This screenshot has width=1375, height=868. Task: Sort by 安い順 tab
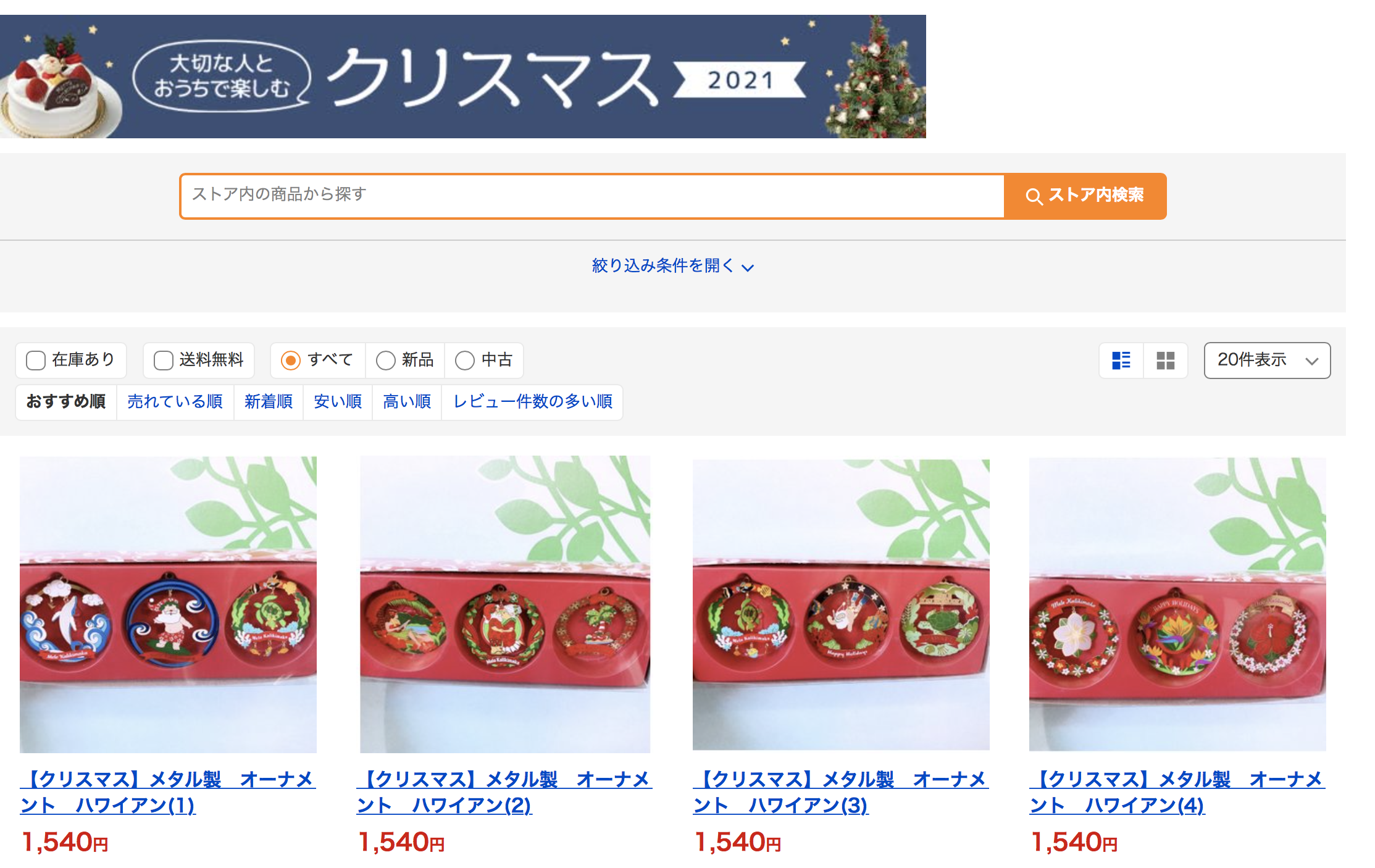[338, 402]
